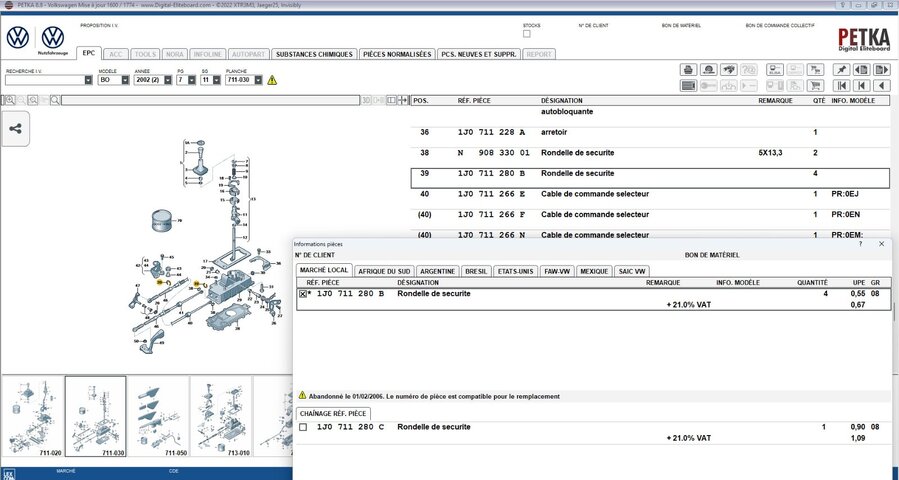Jump to first illustration with double-bar arrow
The height and width of the screenshot is (480, 899).
pyautogui.click(x=841, y=85)
